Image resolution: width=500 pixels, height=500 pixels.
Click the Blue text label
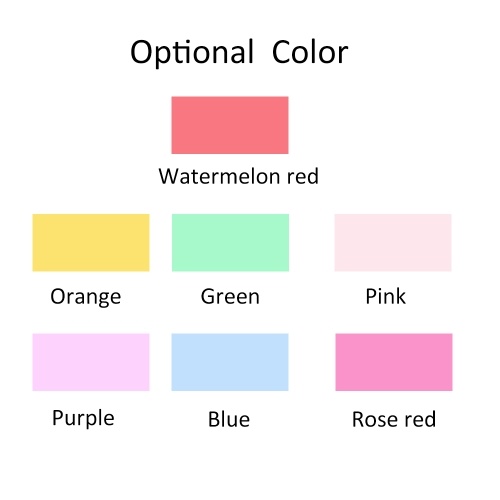229,419
